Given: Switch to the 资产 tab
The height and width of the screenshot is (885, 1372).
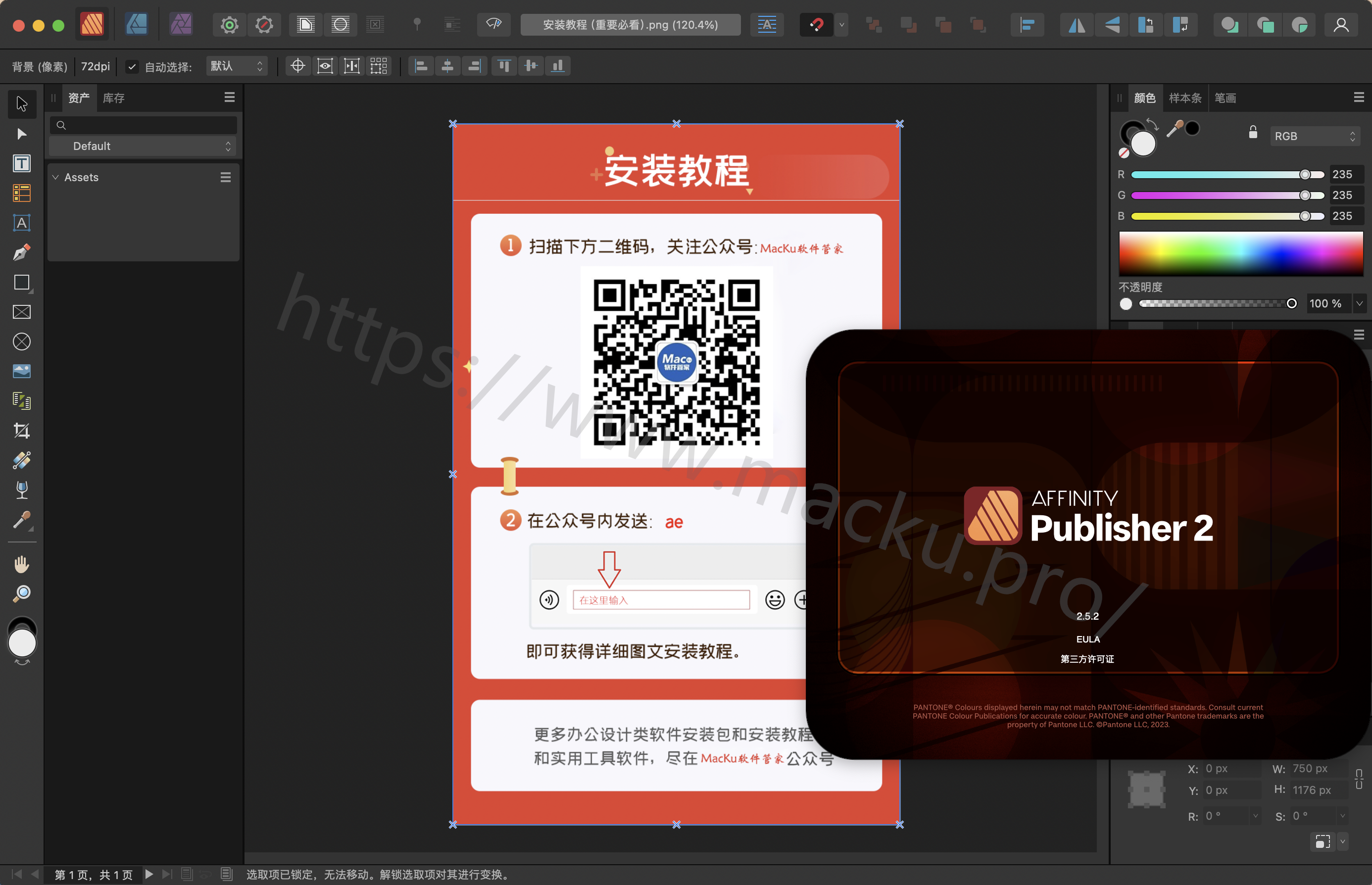Looking at the screenshot, I should click(79, 98).
